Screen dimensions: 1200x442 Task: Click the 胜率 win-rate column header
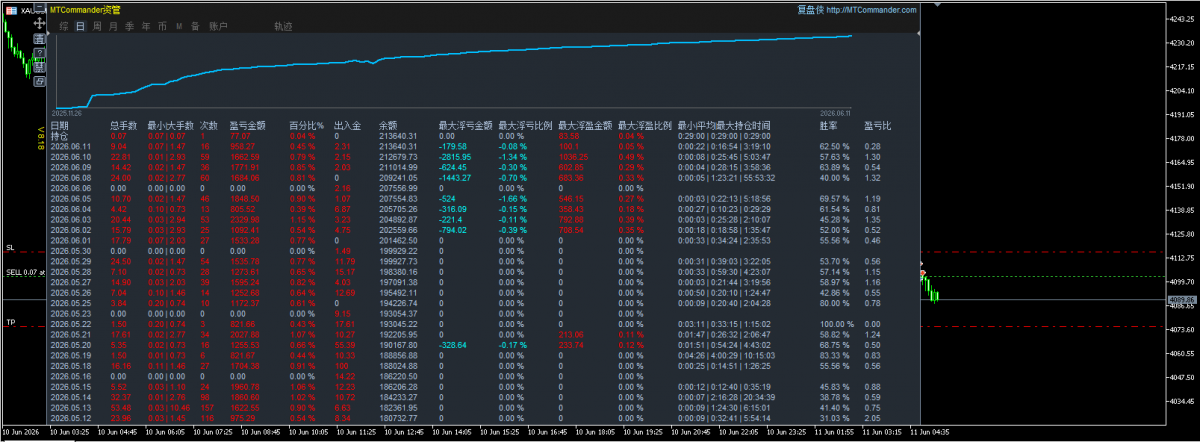pos(828,125)
